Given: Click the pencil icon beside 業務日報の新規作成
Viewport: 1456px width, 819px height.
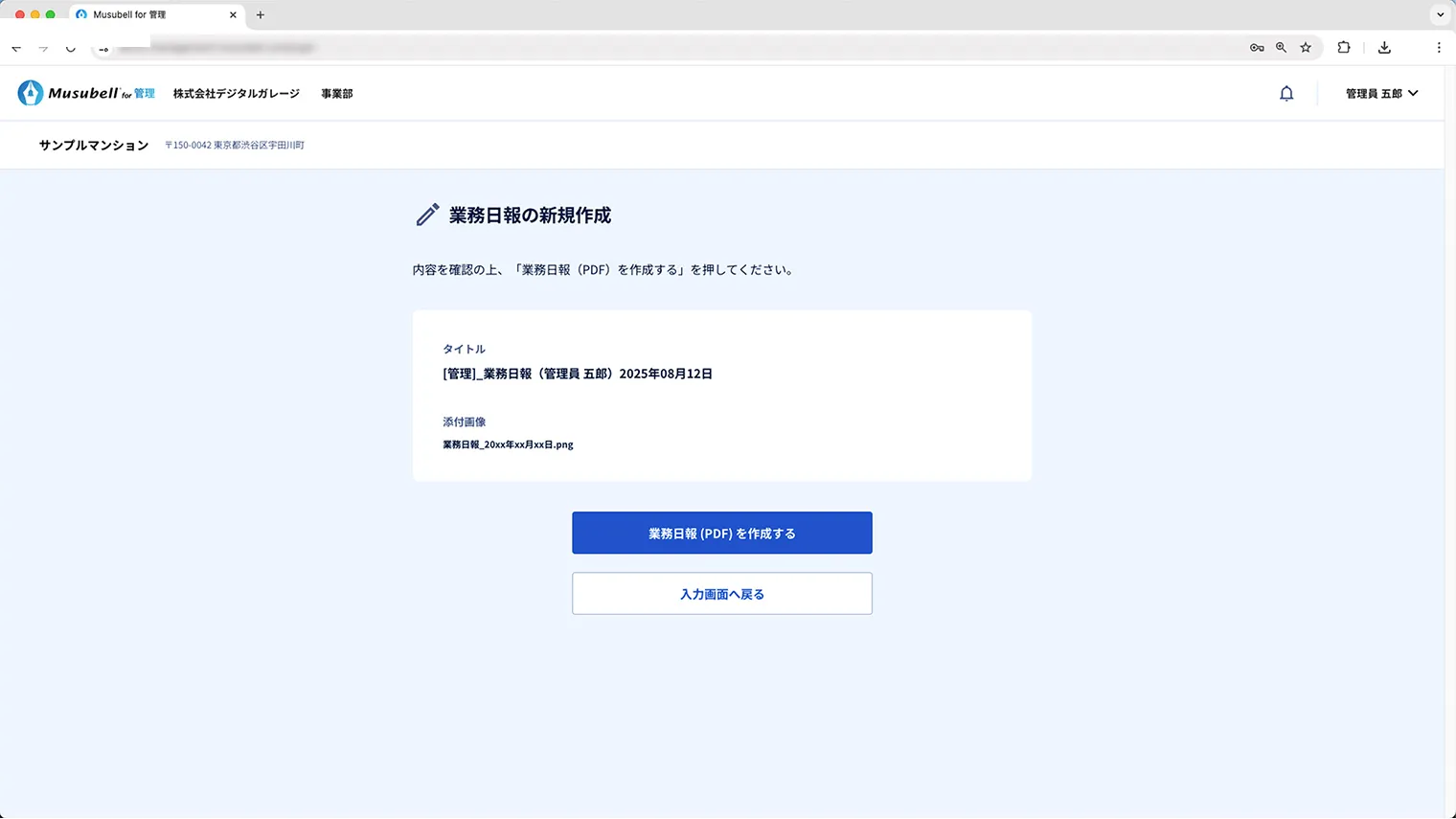Looking at the screenshot, I should 426,215.
